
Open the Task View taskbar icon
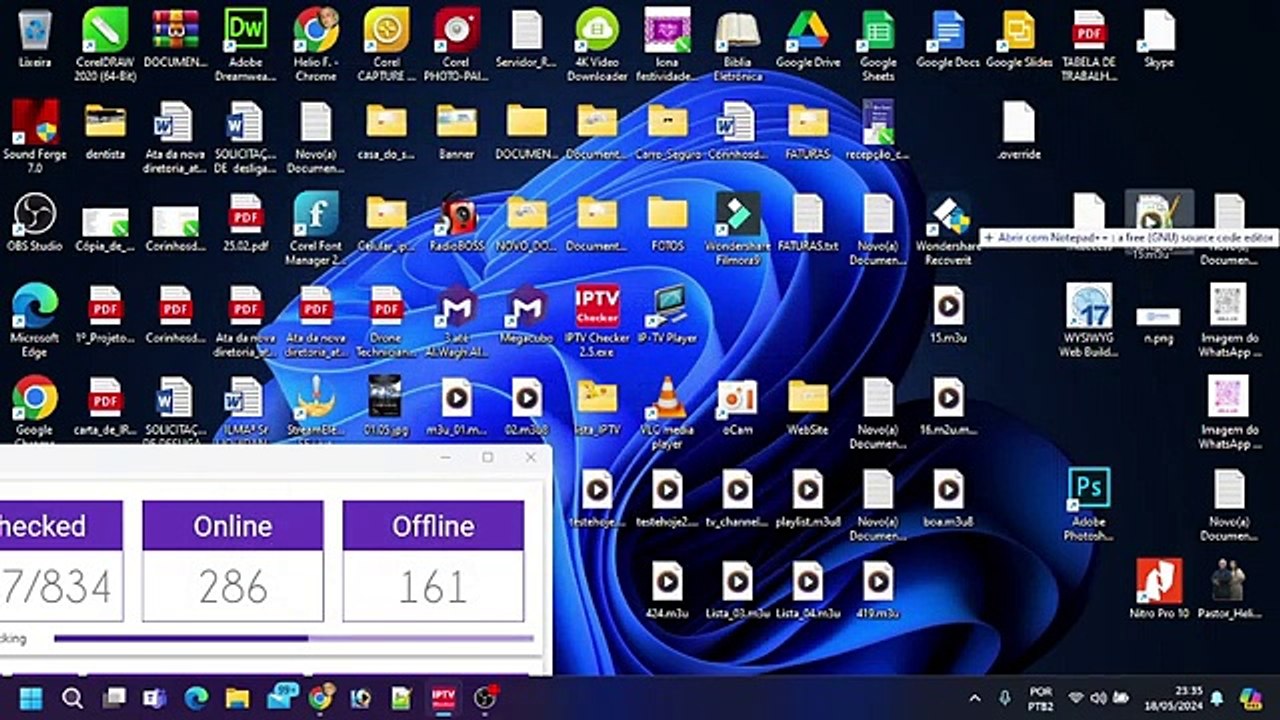tap(114, 698)
